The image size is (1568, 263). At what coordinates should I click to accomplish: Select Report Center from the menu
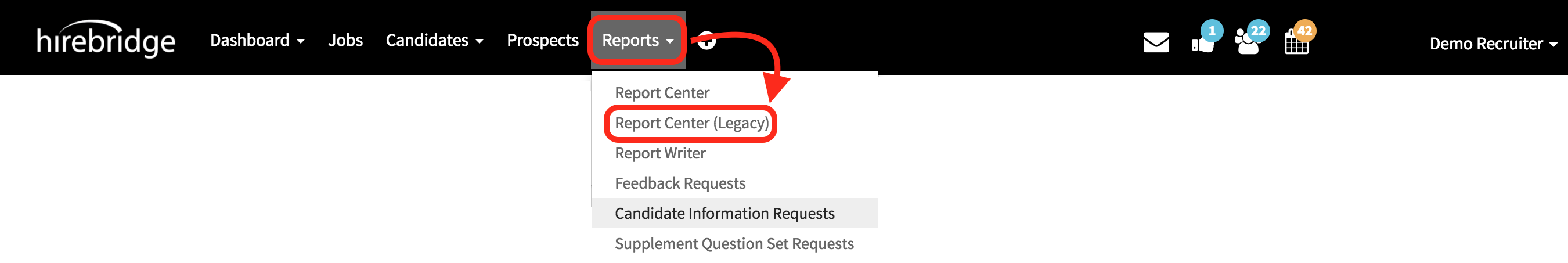(x=662, y=92)
